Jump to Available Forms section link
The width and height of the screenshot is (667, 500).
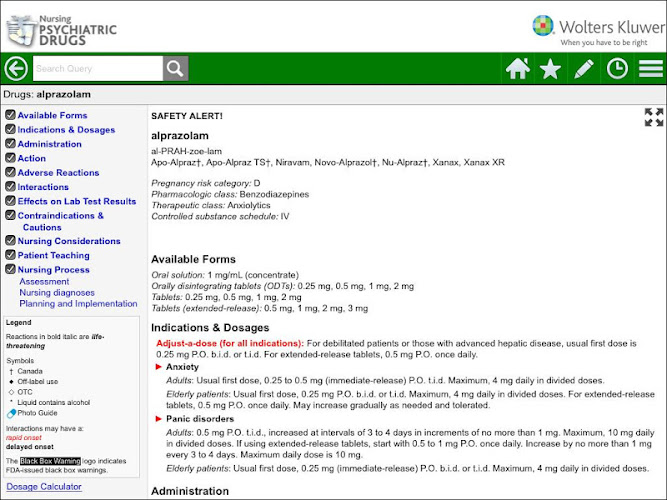tap(52, 115)
